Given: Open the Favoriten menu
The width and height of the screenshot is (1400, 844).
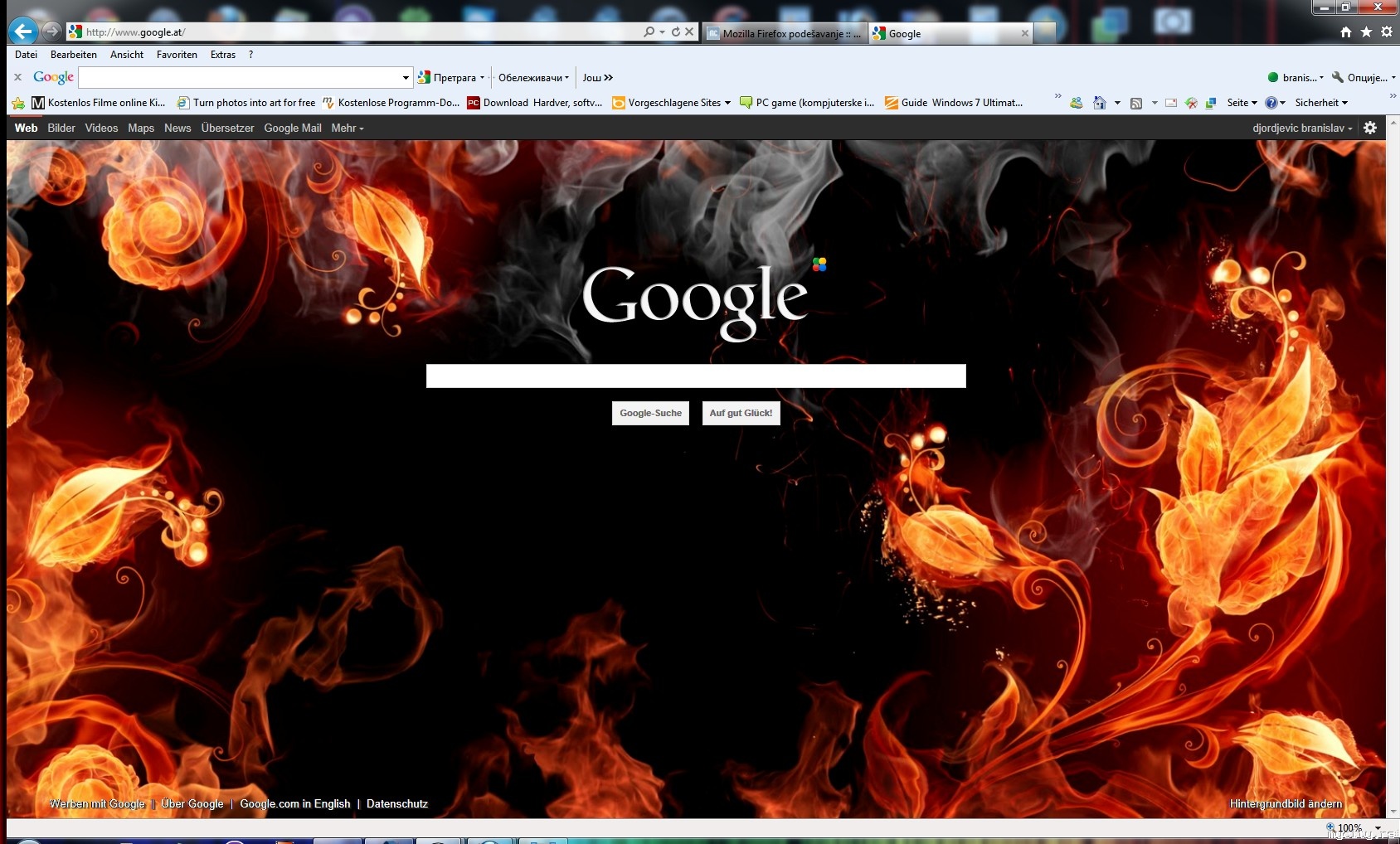Looking at the screenshot, I should pos(177,55).
